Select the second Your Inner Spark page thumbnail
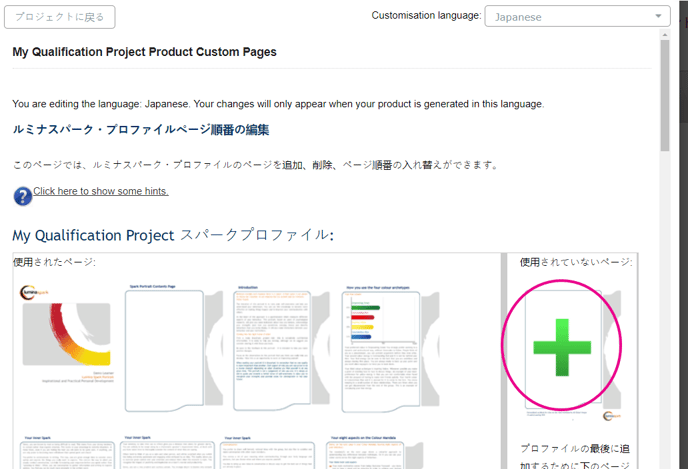The height and width of the screenshot is (469, 688). point(167,452)
